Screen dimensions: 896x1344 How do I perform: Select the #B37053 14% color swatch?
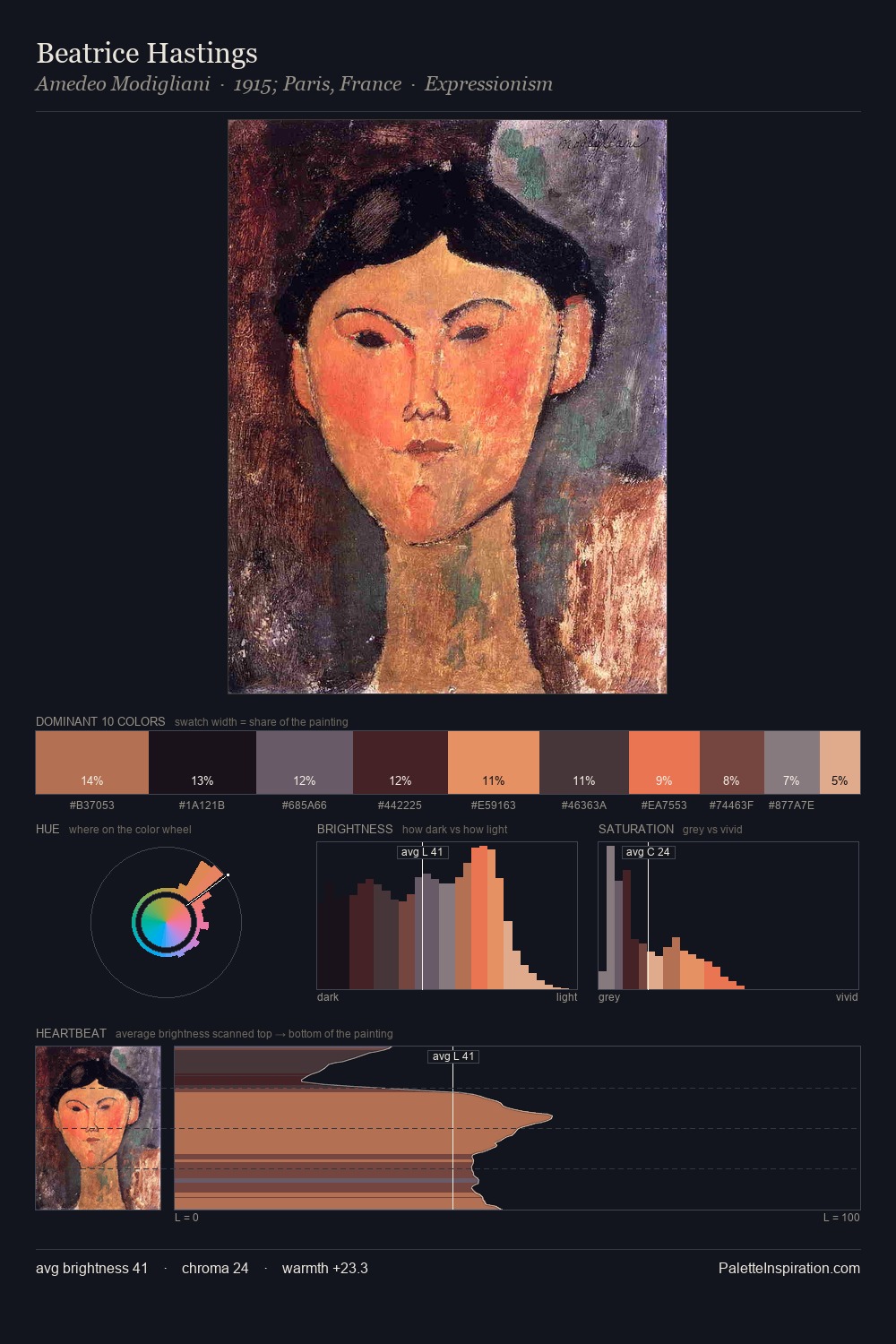[x=92, y=762]
